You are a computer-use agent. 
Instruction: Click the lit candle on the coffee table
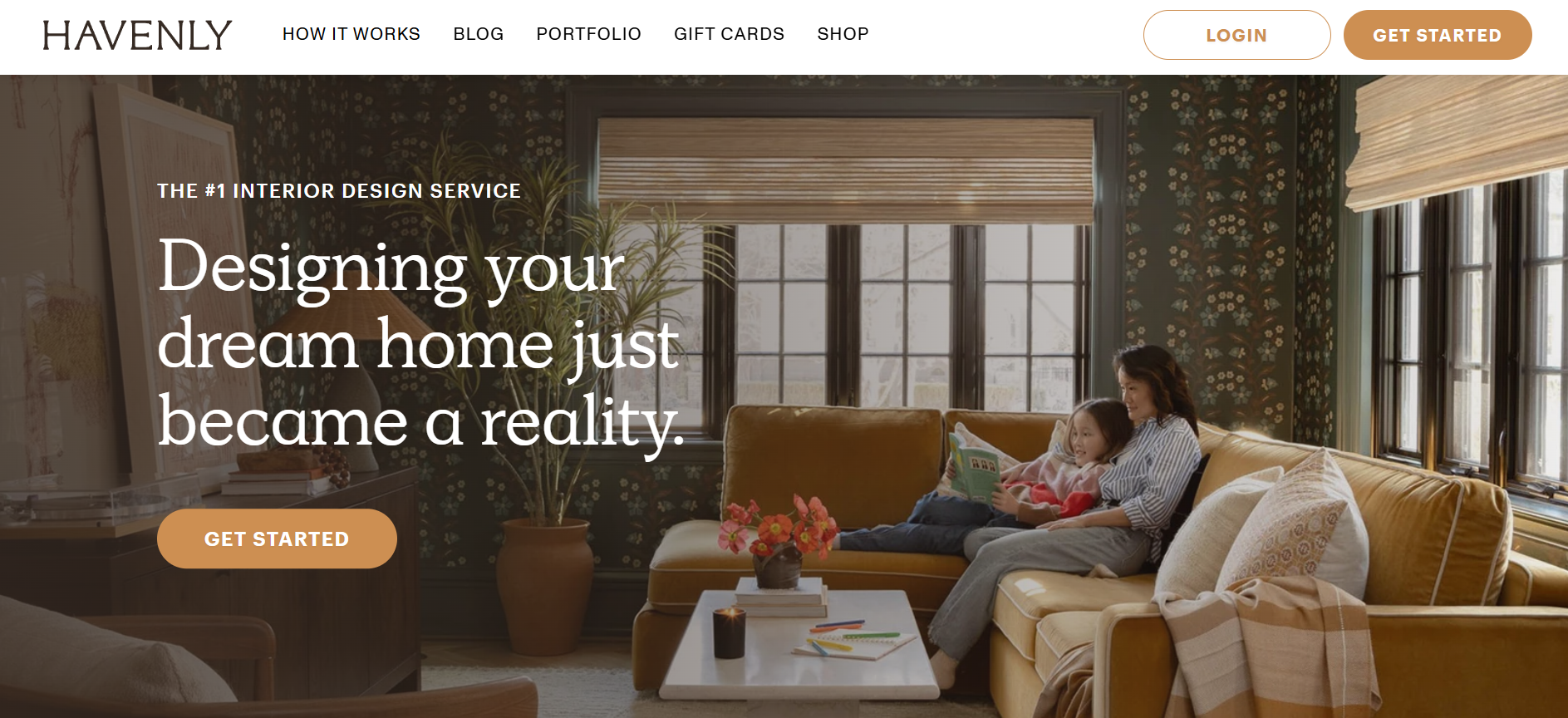tap(729, 633)
